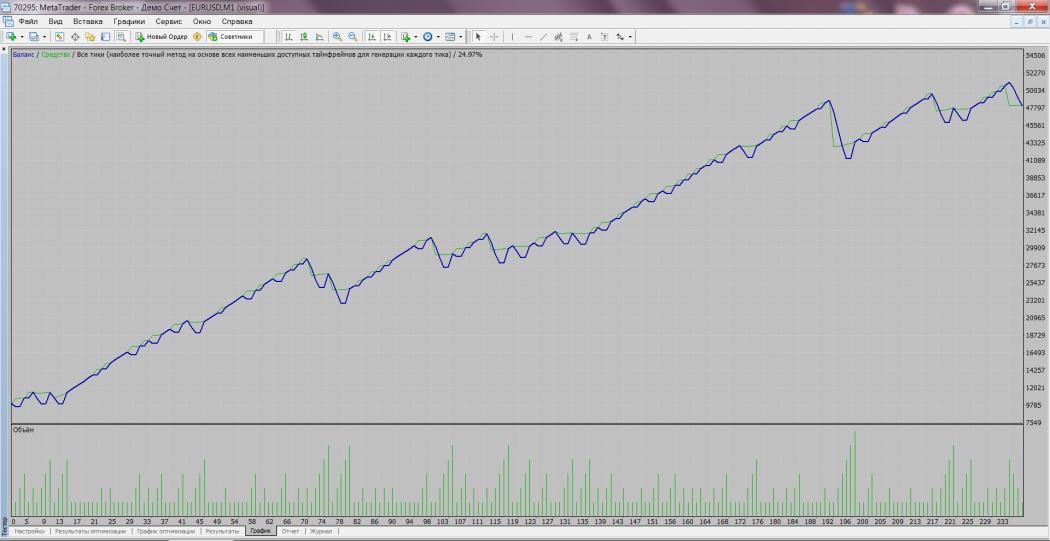
Task: Switch to the Настройки tester tab
Action: click(x=29, y=532)
